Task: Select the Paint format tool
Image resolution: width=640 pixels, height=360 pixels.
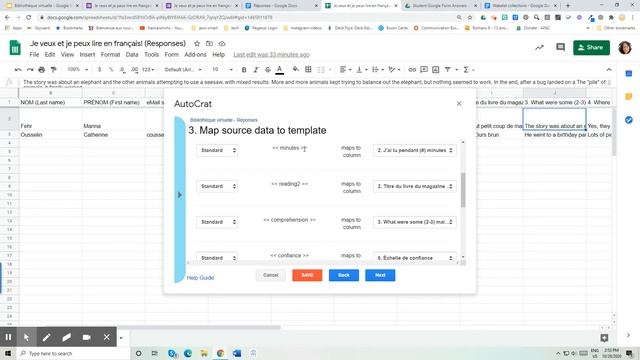Action: [53, 70]
